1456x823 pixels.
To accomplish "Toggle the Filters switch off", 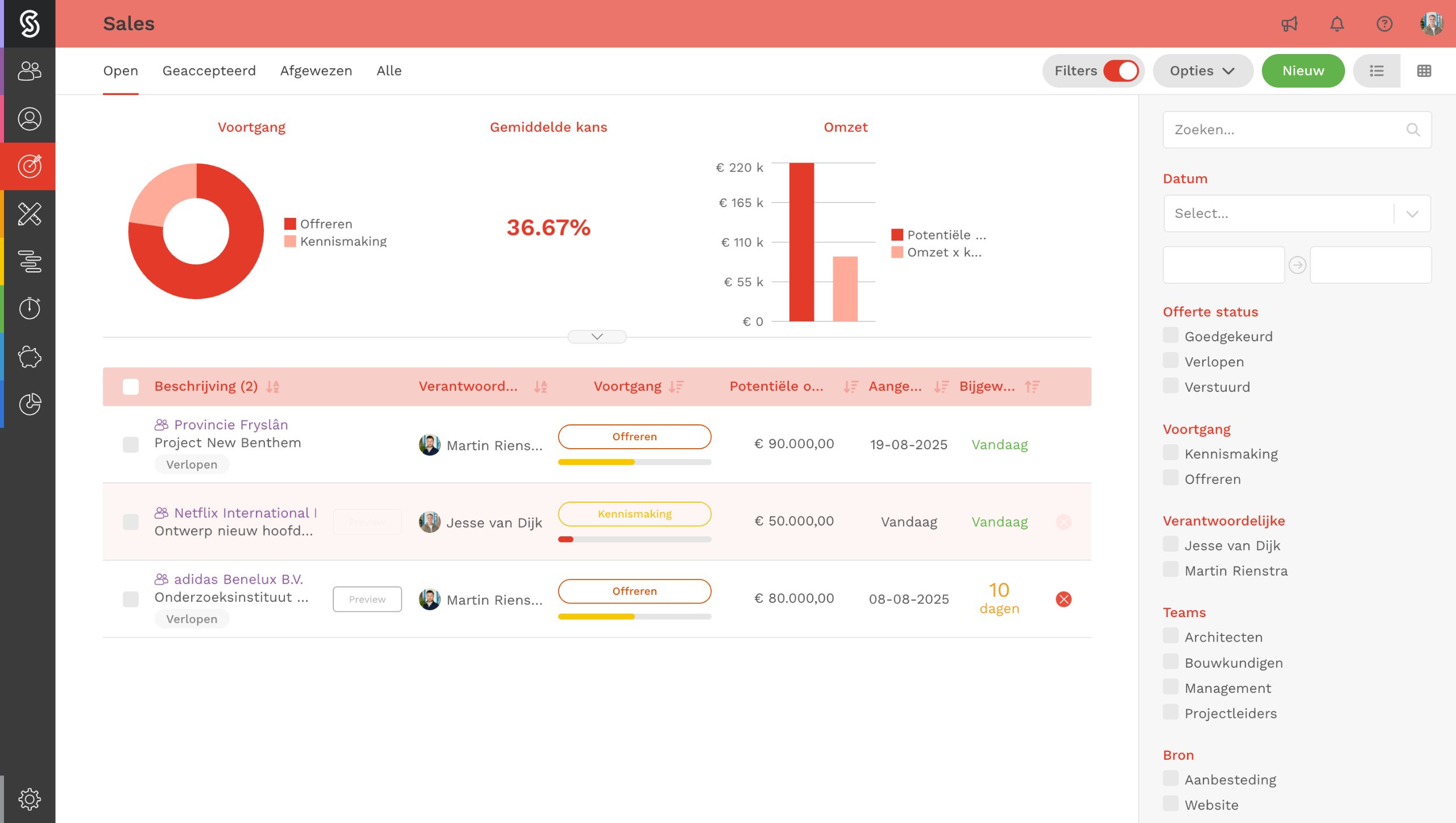I will click(x=1120, y=71).
